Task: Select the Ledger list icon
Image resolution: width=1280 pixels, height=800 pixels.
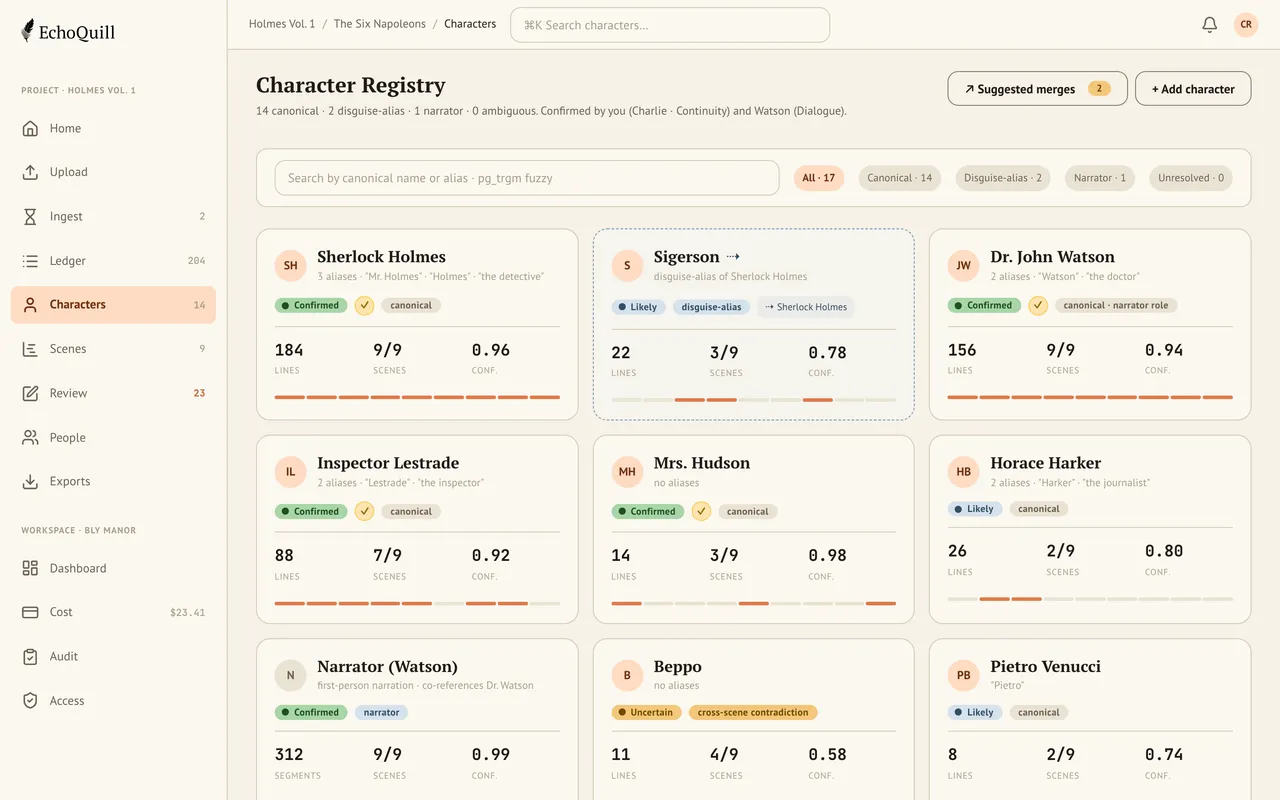Action: pos(30,260)
